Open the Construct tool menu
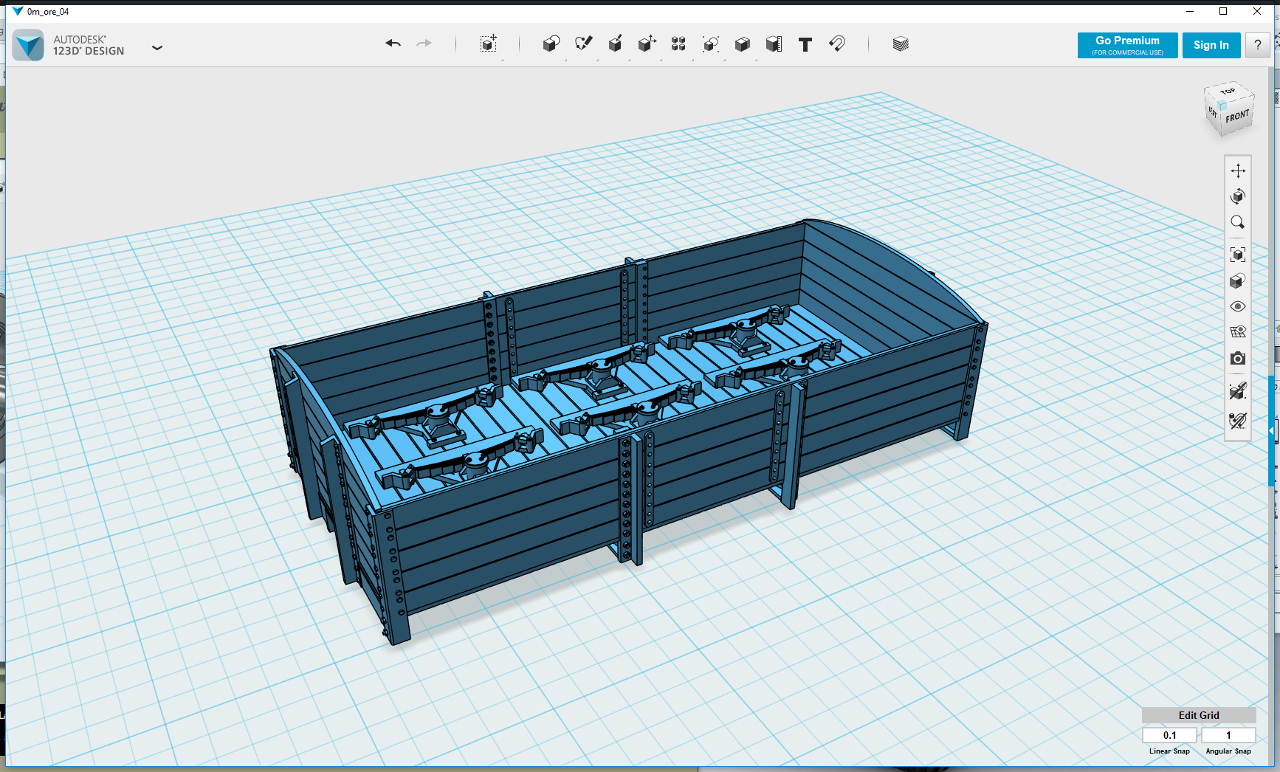Image resolution: width=1280 pixels, height=772 pixels. [x=615, y=44]
